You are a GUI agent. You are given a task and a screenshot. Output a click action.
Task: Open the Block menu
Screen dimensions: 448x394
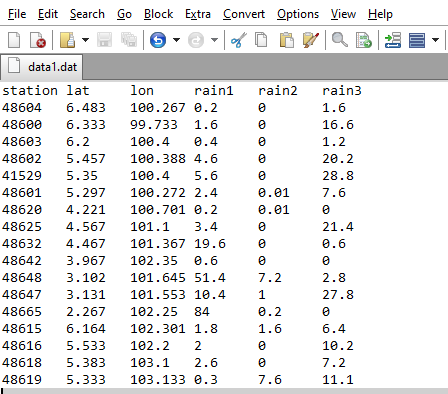(158, 14)
